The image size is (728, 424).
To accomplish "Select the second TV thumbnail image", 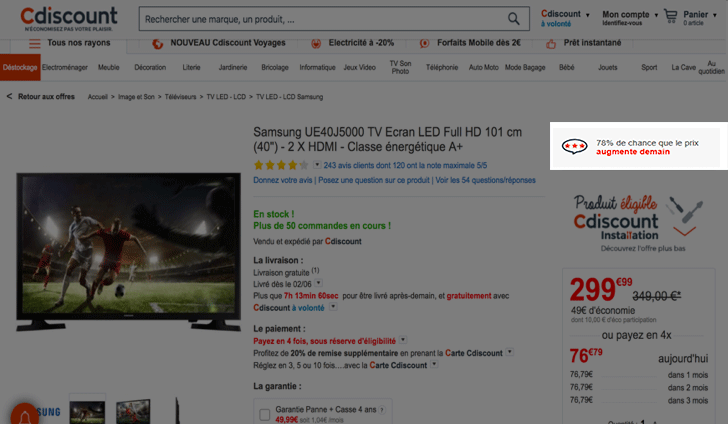I will pos(133,411).
